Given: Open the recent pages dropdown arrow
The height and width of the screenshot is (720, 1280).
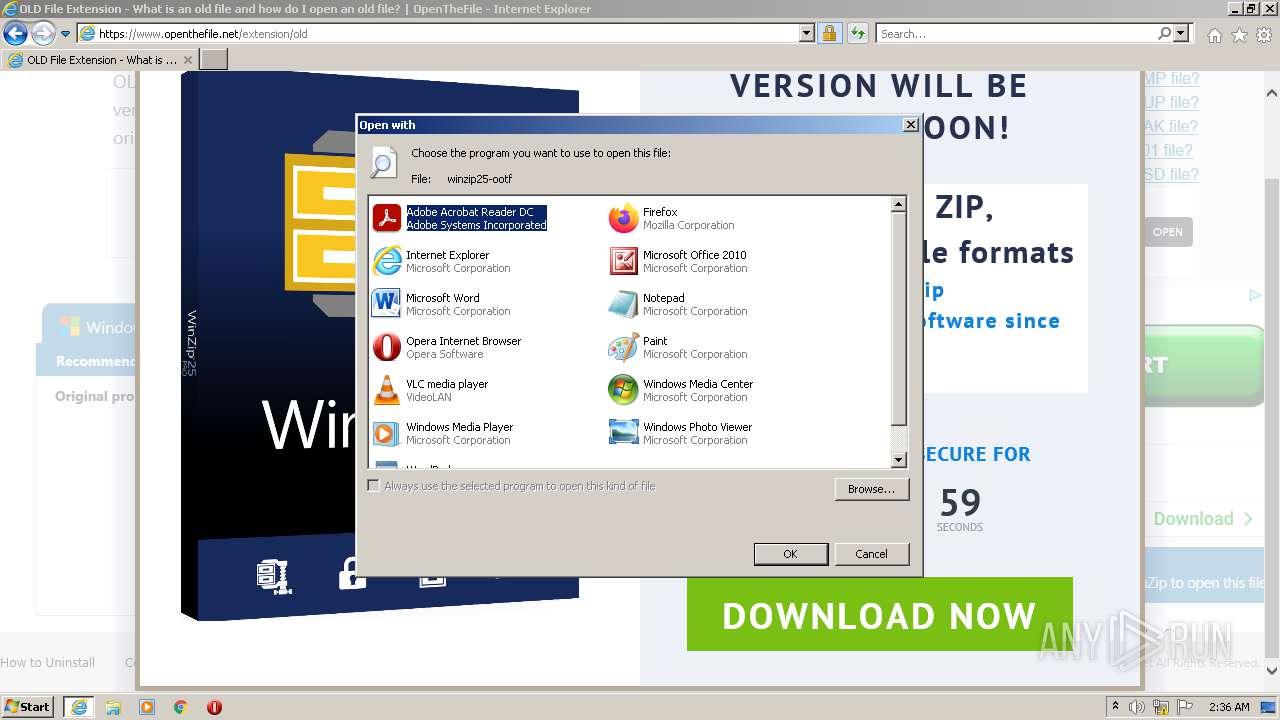Looking at the screenshot, I should point(65,34).
